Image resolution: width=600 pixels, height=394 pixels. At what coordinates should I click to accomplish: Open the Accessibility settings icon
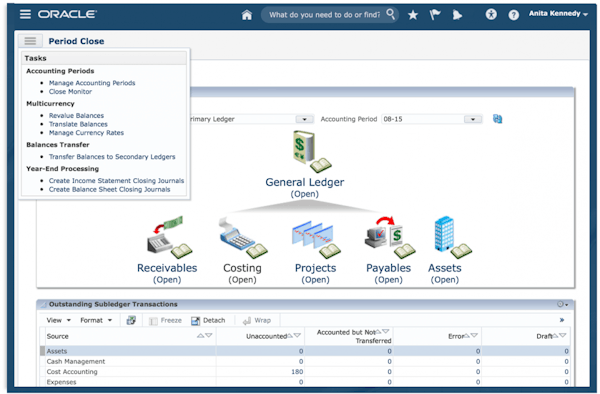491,15
